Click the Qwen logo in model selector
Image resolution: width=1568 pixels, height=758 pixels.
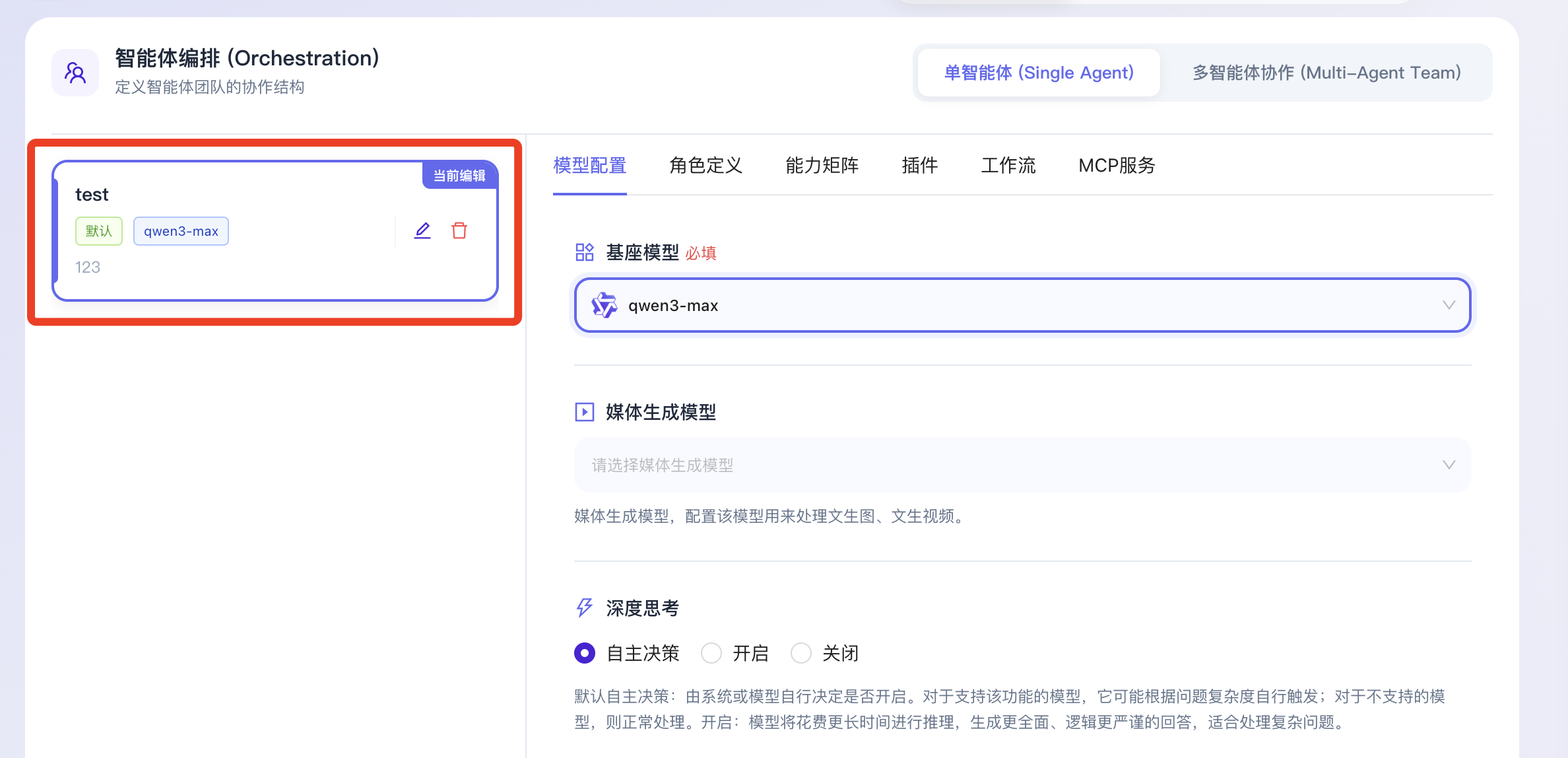[x=604, y=305]
